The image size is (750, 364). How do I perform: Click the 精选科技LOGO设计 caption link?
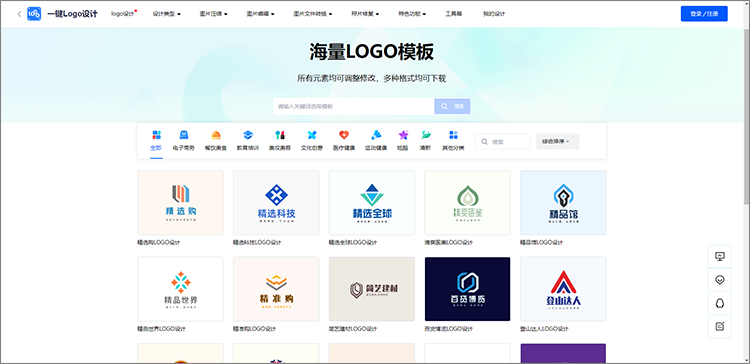click(257, 243)
